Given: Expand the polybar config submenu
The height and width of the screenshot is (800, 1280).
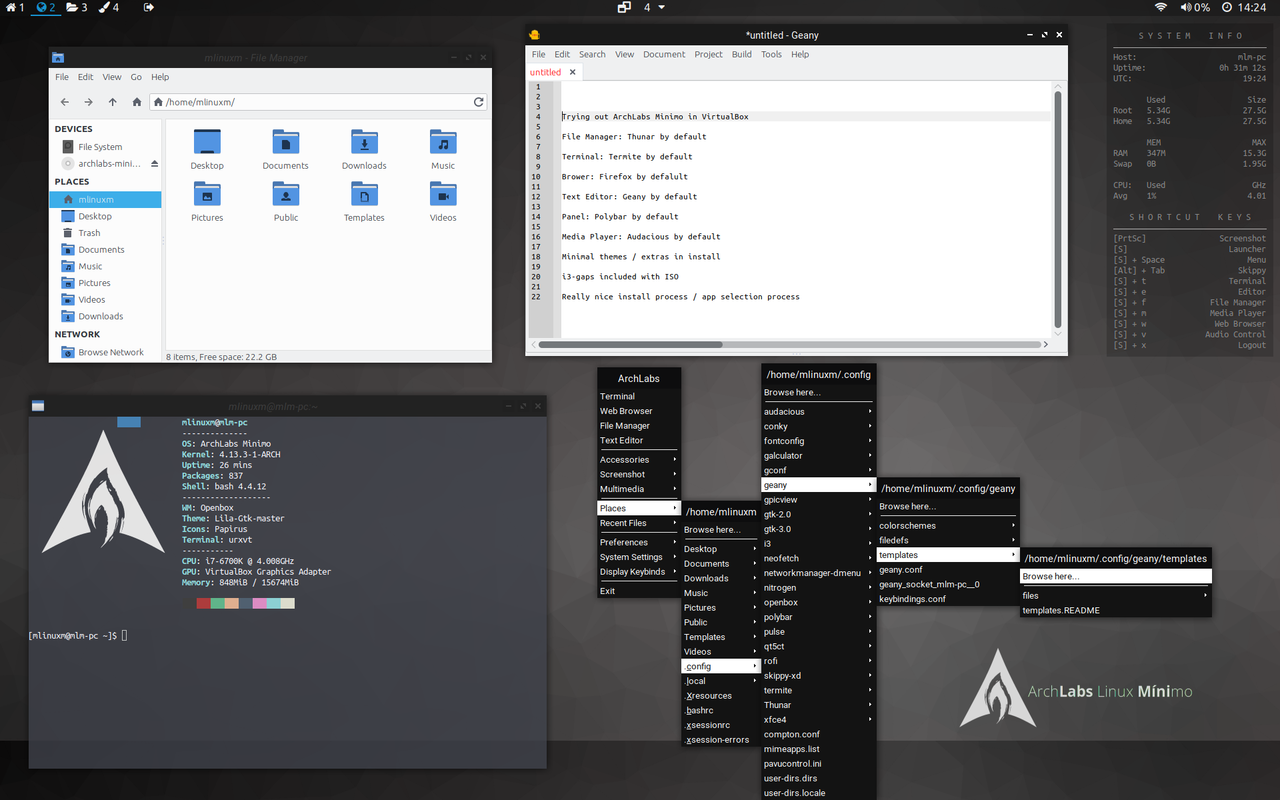Looking at the screenshot, I should [817, 617].
